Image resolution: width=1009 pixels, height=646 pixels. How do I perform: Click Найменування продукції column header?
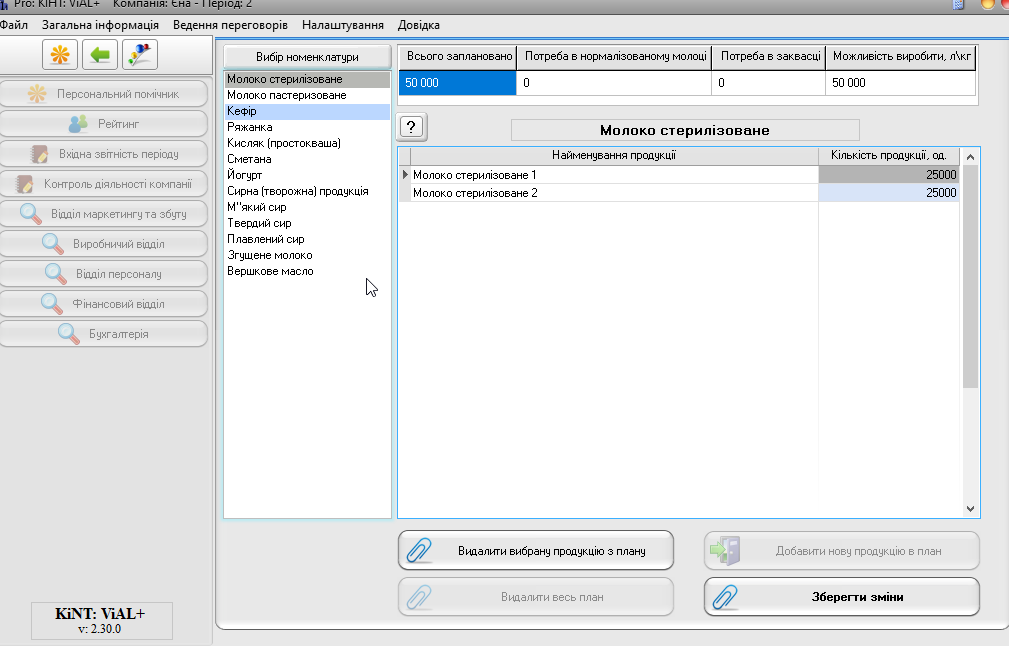pyautogui.click(x=615, y=156)
